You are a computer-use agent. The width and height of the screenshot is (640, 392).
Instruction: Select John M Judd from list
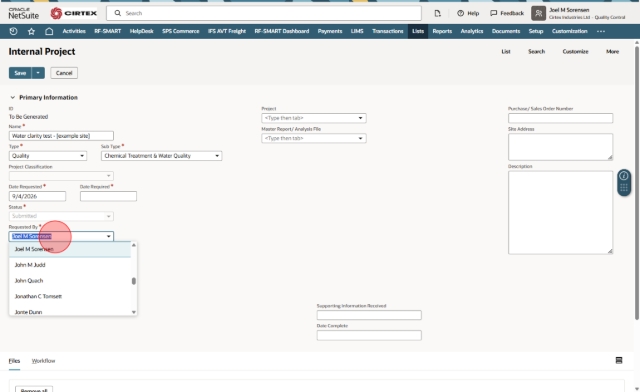point(70,265)
